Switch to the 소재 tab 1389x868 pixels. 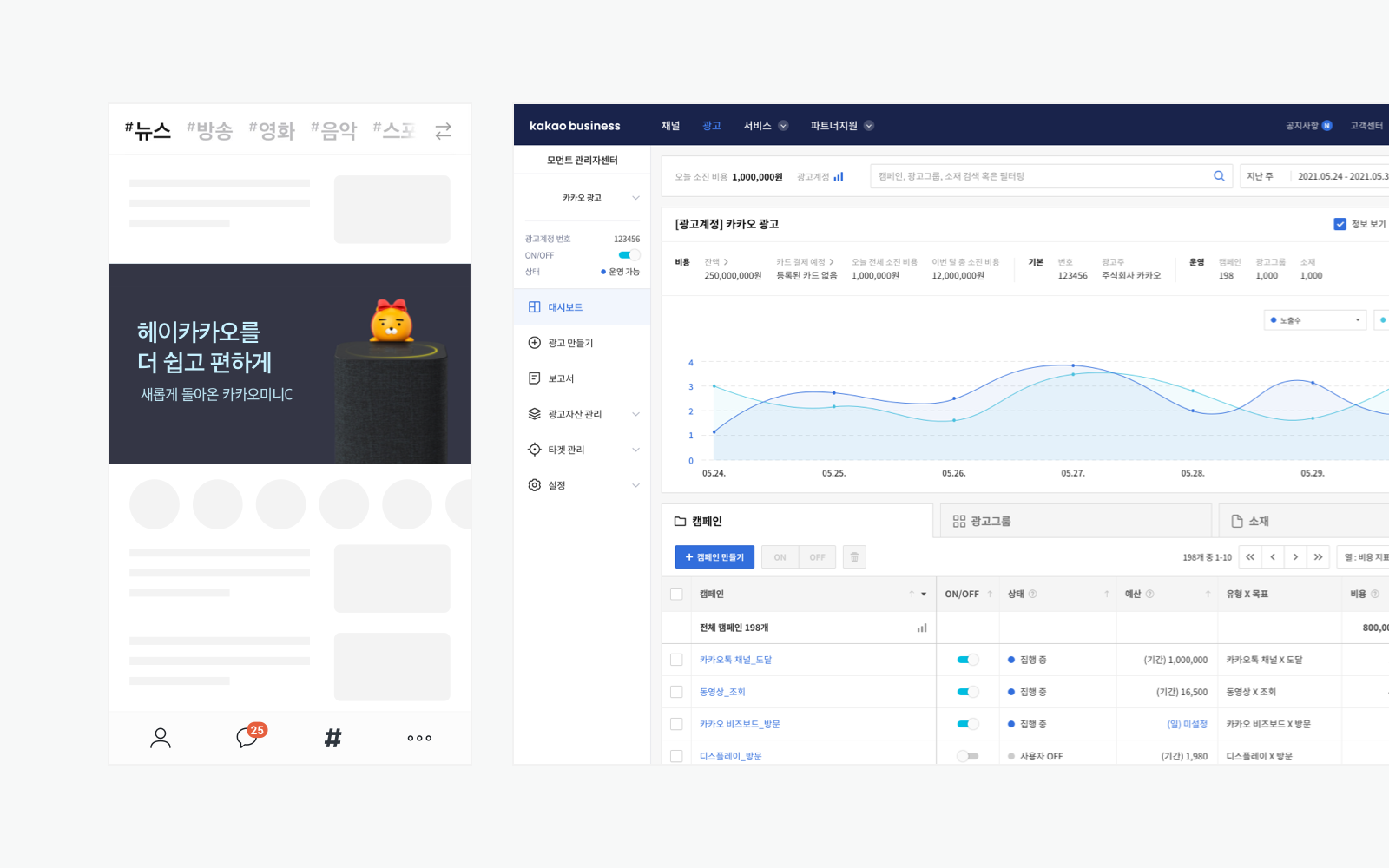click(1304, 521)
